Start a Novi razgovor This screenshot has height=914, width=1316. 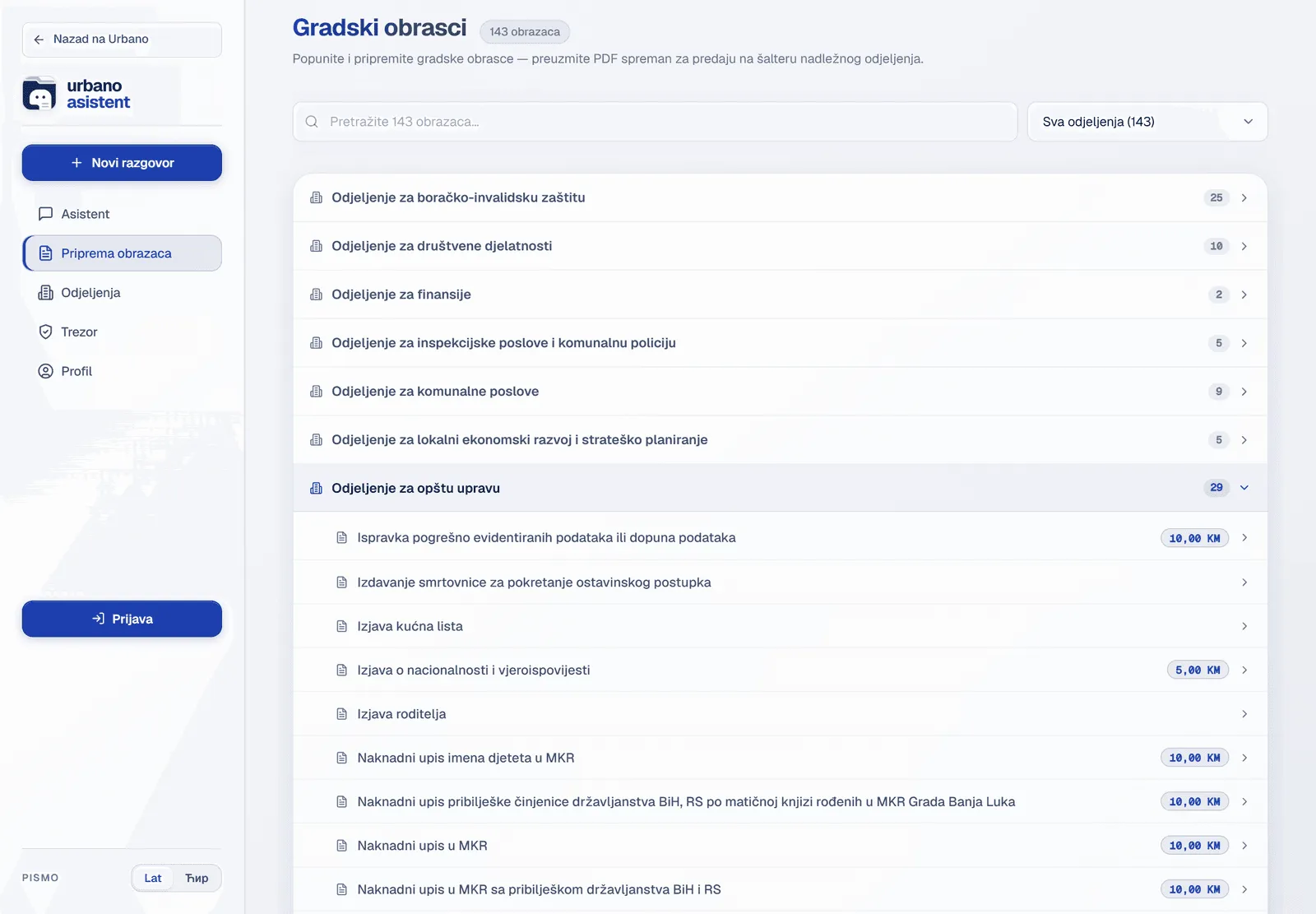click(x=122, y=163)
